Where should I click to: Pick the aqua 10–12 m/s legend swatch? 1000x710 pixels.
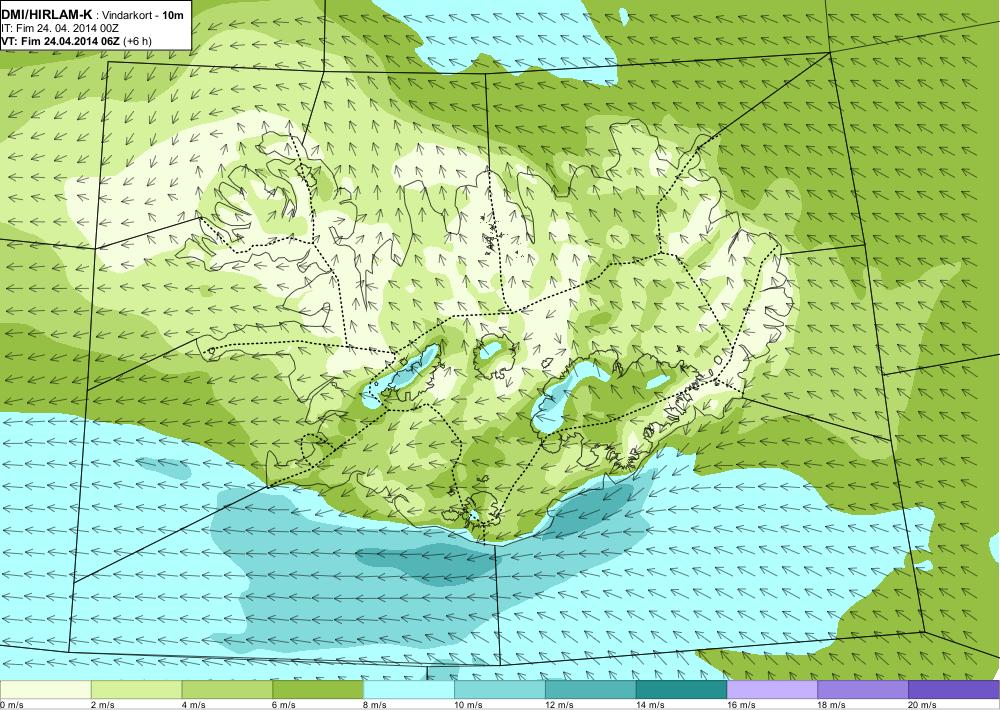point(499,690)
